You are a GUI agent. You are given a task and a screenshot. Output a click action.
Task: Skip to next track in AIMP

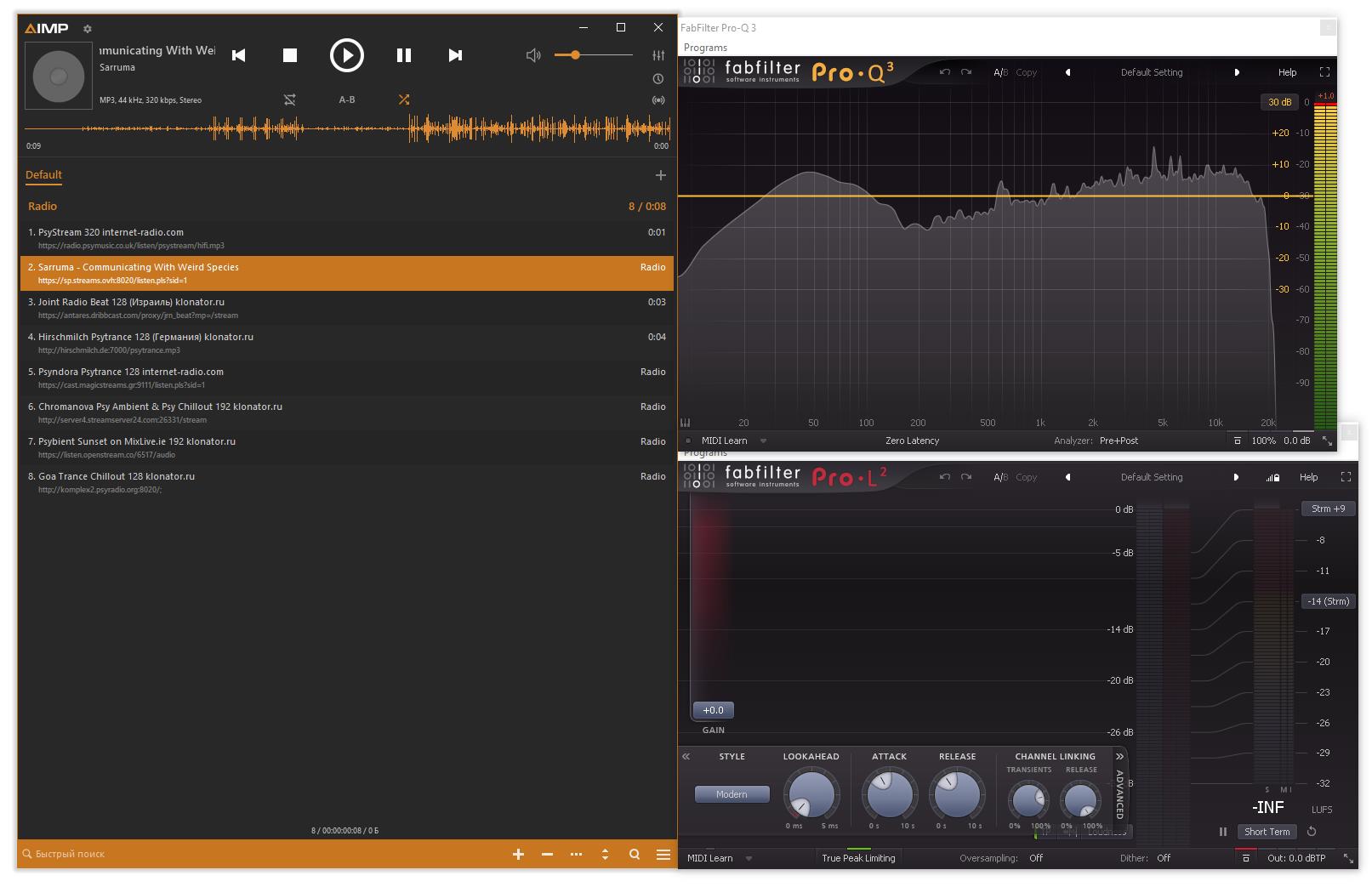tap(455, 55)
